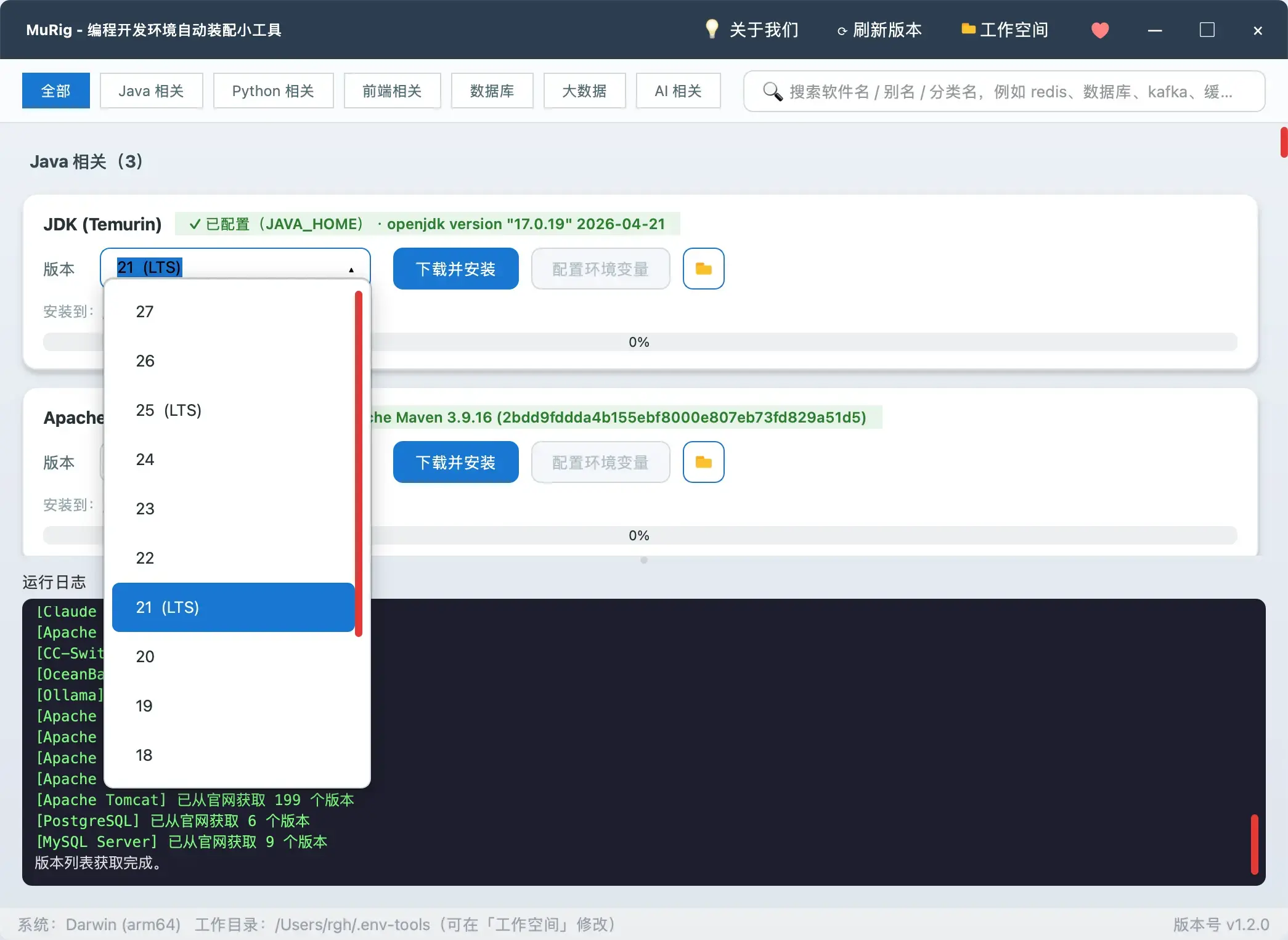Choose version 20 from the dropdown list
This screenshot has width=1288, height=940.
234,657
